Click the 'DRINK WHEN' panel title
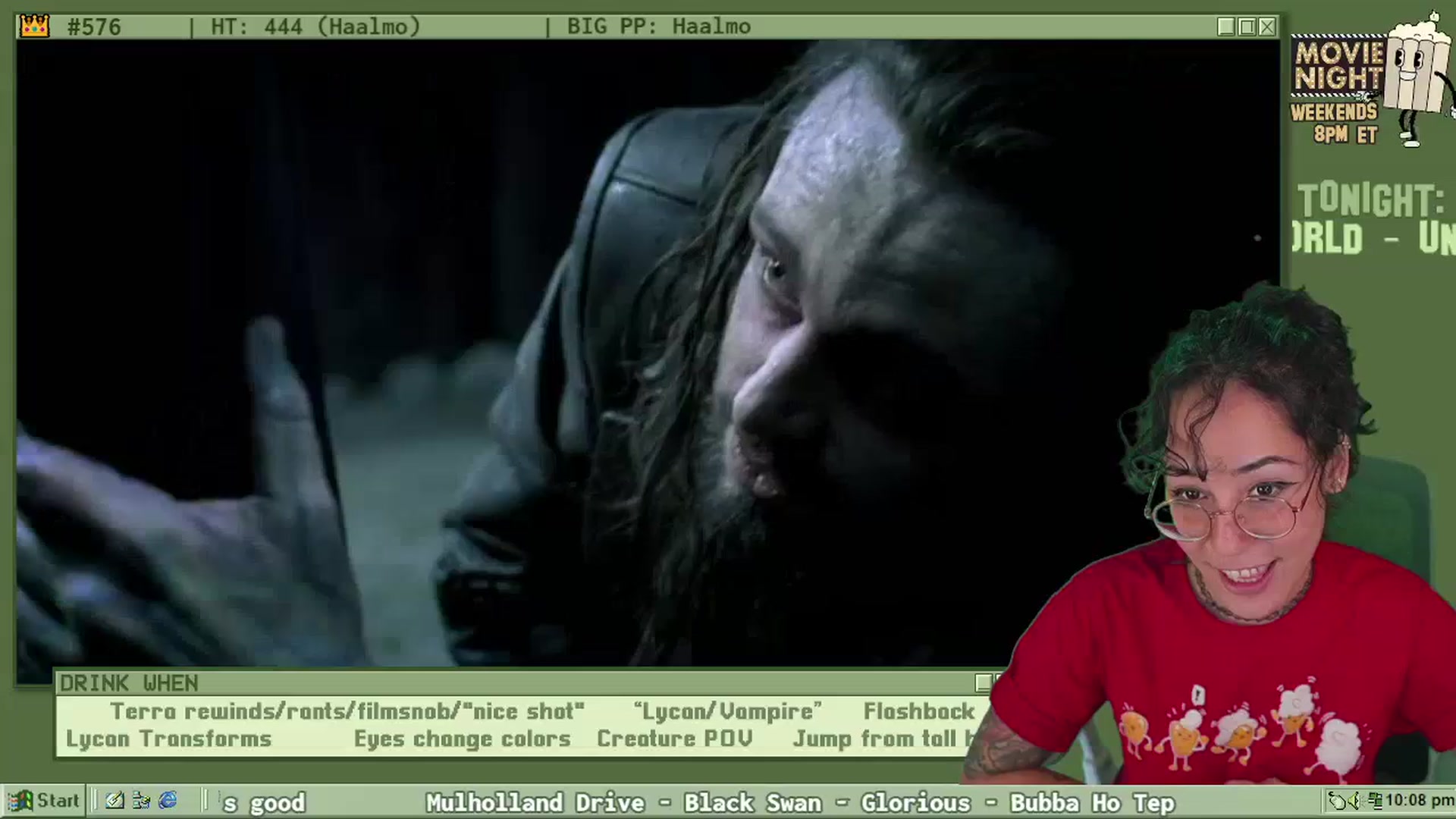The width and height of the screenshot is (1456, 819). [x=129, y=683]
